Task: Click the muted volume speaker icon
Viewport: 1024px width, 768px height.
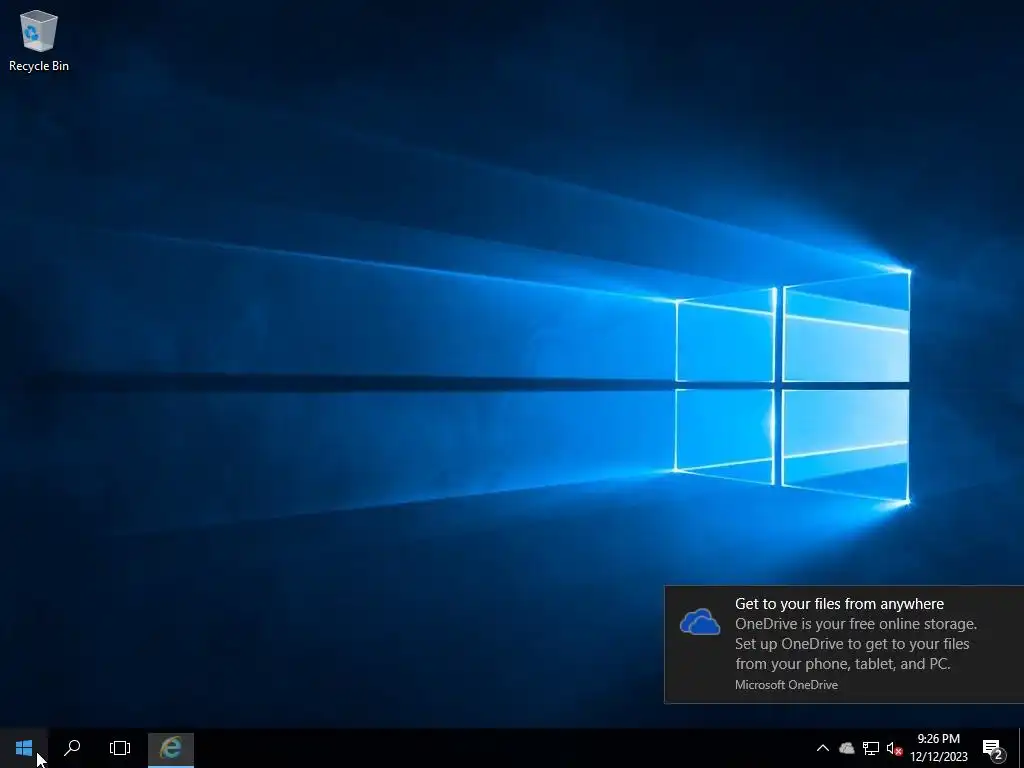Action: click(894, 748)
